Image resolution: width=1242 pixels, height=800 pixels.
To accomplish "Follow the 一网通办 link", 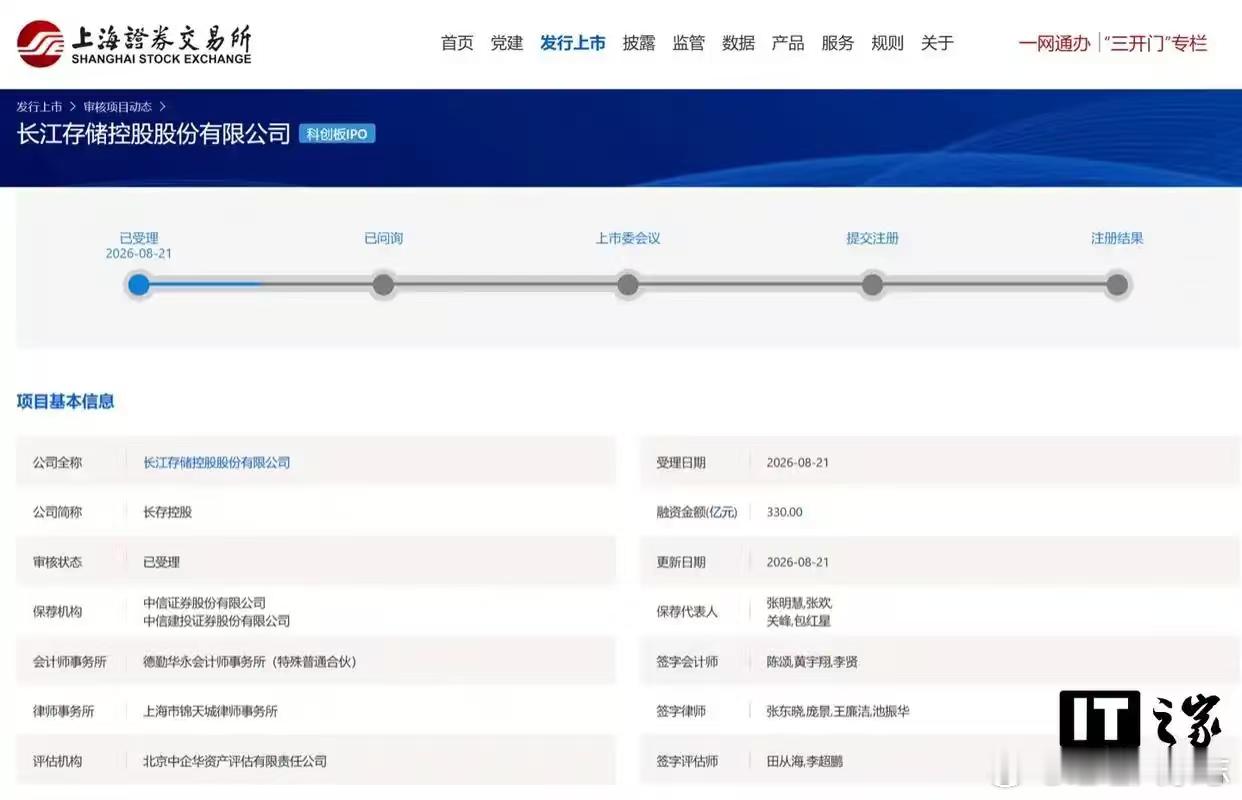I will (1054, 43).
